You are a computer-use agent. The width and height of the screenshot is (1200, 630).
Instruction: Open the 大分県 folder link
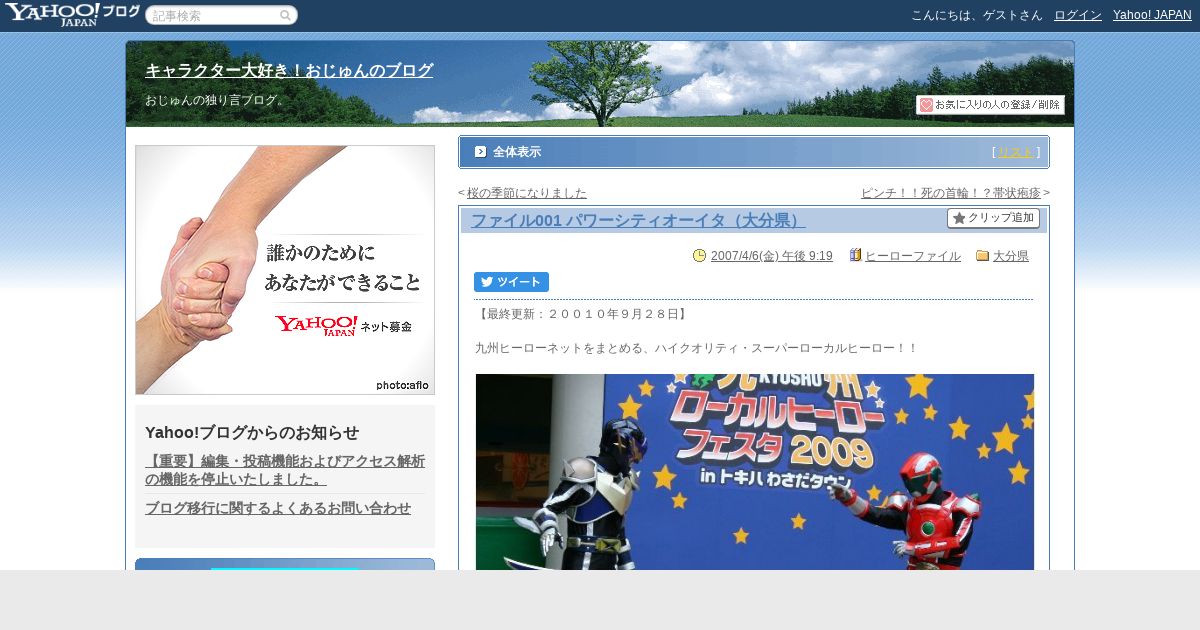pyautogui.click(x=1011, y=256)
